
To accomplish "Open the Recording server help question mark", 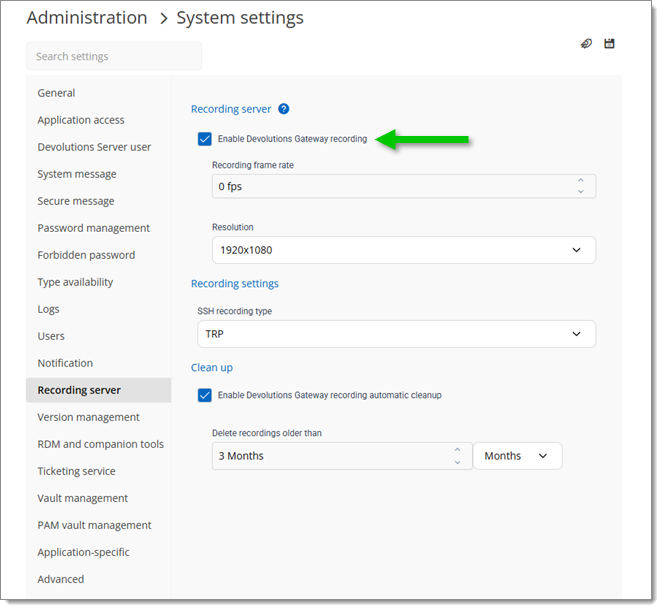I will [x=284, y=109].
